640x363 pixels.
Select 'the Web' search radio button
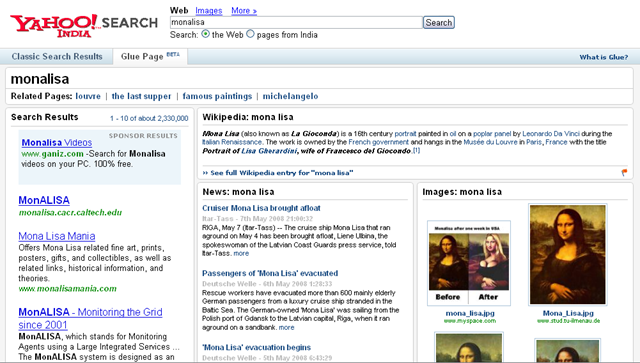pyautogui.click(x=206, y=34)
